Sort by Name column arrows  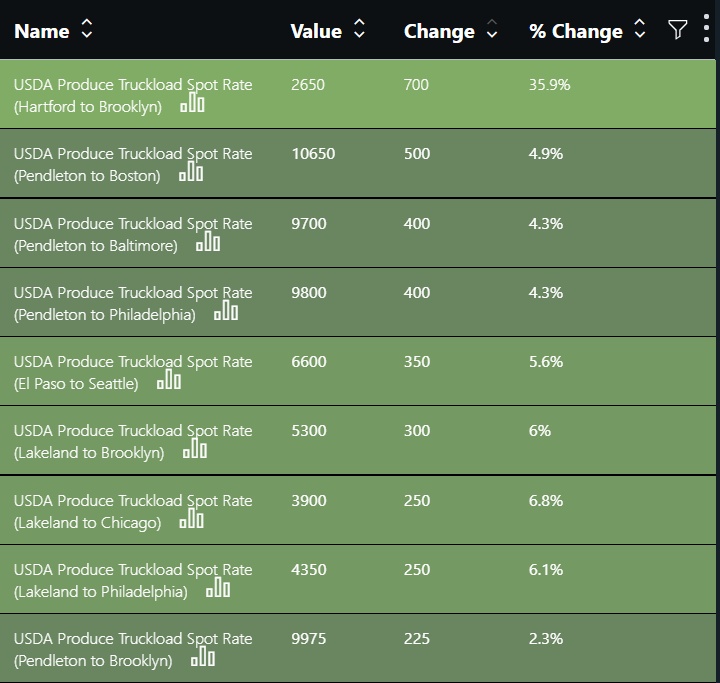tap(87, 29)
